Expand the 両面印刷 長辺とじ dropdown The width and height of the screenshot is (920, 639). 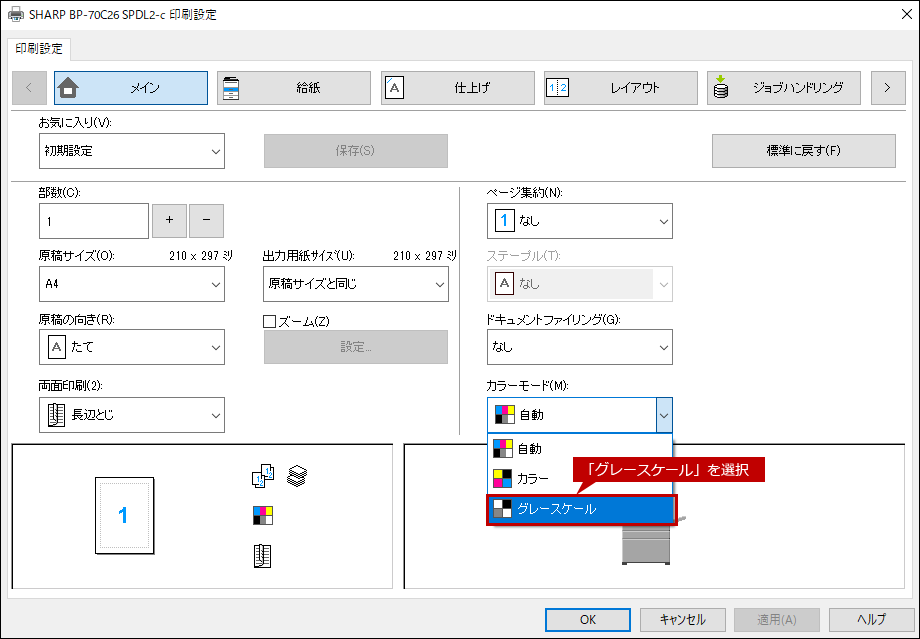pyautogui.click(x=132, y=415)
